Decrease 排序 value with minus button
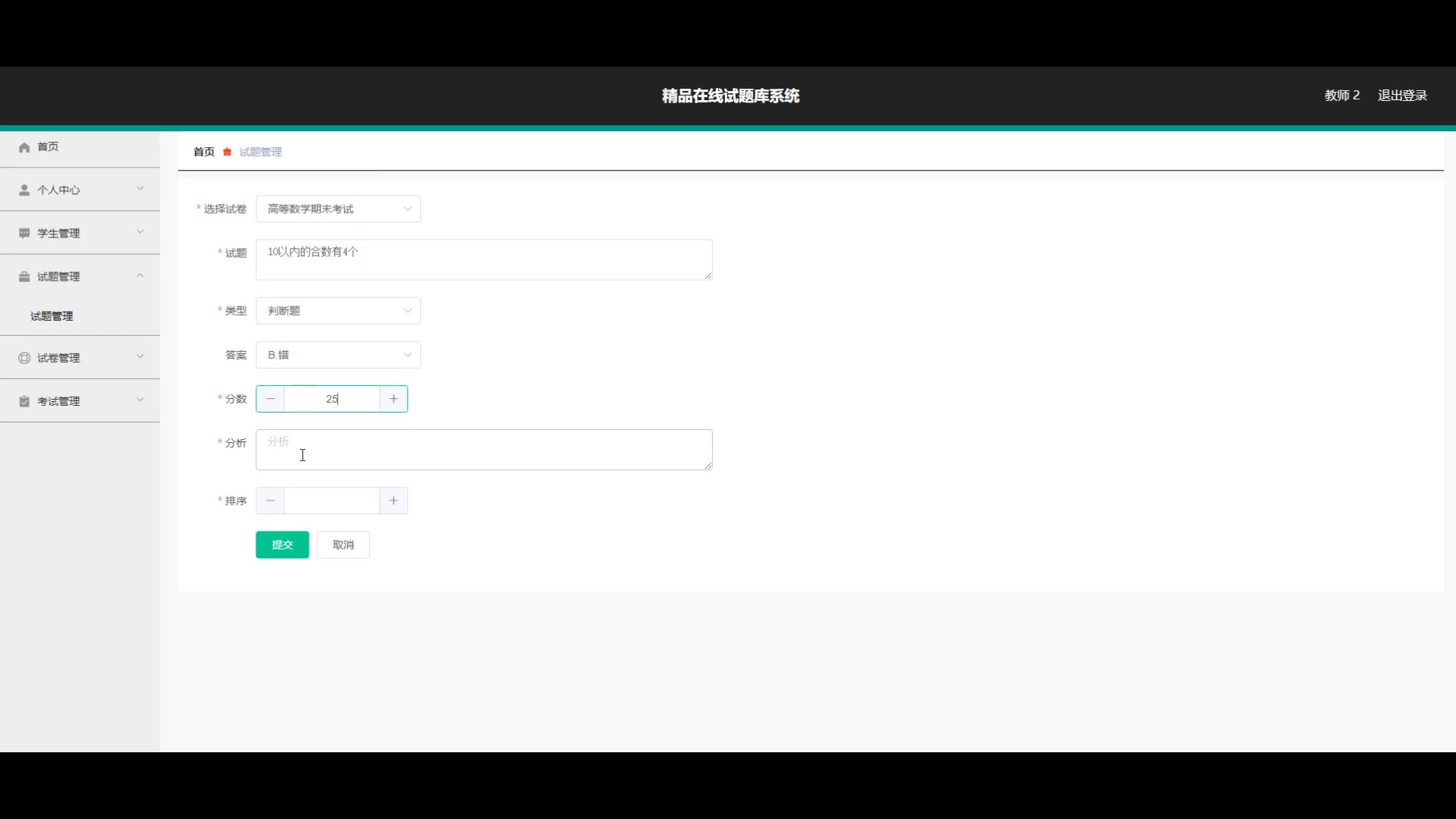Screen dimensions: 1456x819 pyautogui.click(x=271, y=500)
